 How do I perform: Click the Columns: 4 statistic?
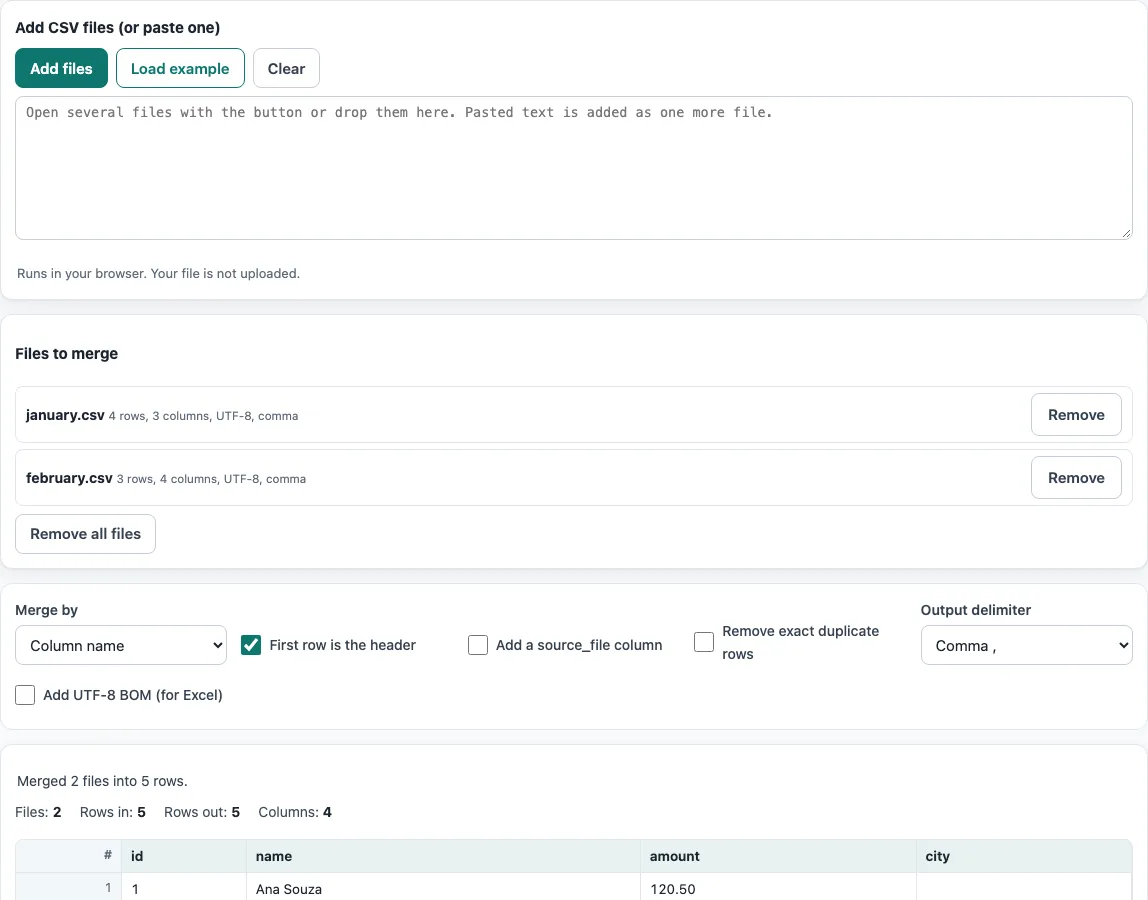[x=295, y=812]
